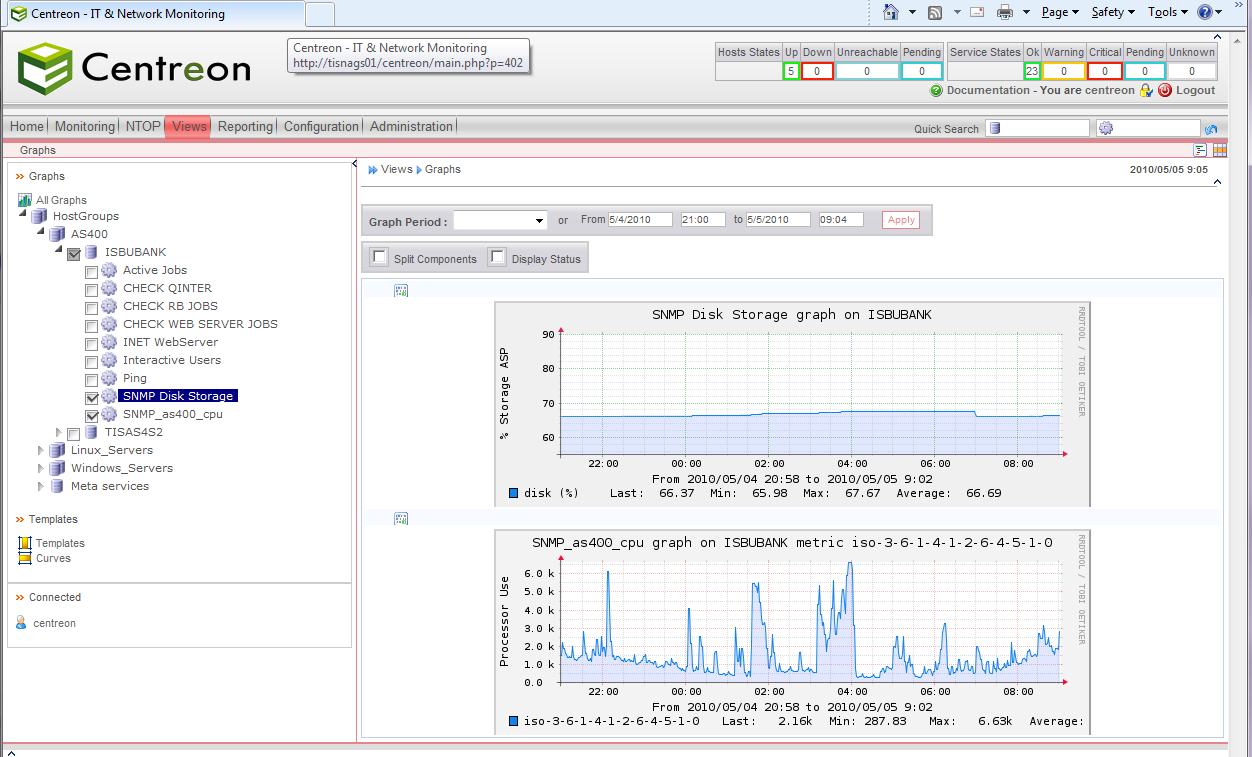
Task: Switch to the Monitoring menu
Action: pos(84,126)
